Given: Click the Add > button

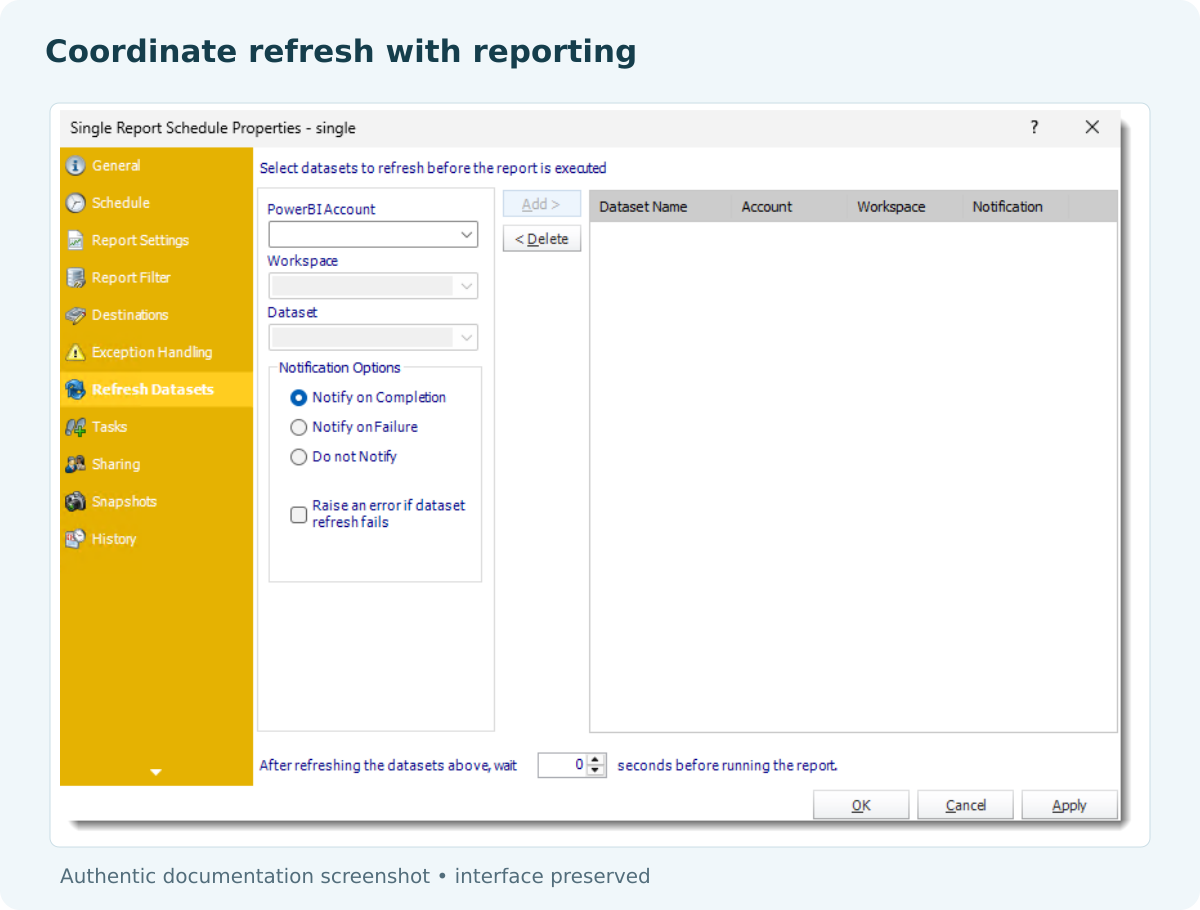Looking at the screenshot, I should (541, 204).
